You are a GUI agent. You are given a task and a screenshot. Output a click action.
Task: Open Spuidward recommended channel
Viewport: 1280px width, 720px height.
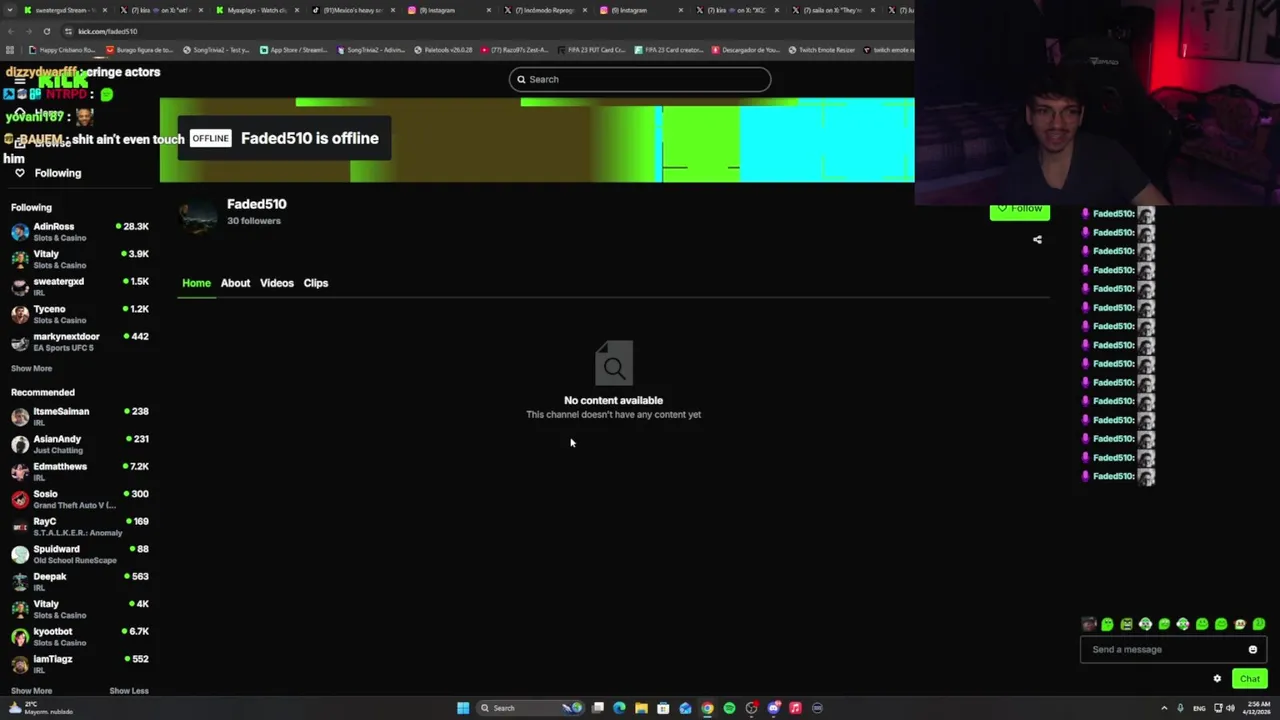80,554
